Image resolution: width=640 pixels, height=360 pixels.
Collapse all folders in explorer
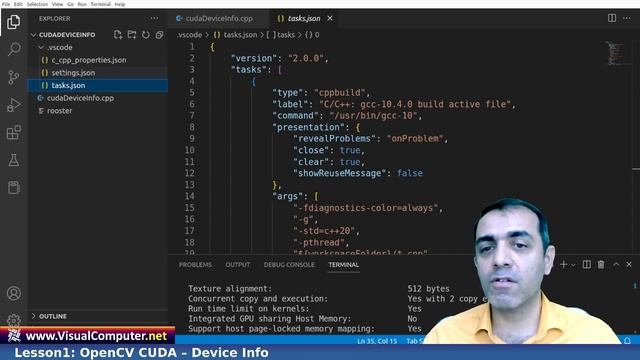[159, 35]
